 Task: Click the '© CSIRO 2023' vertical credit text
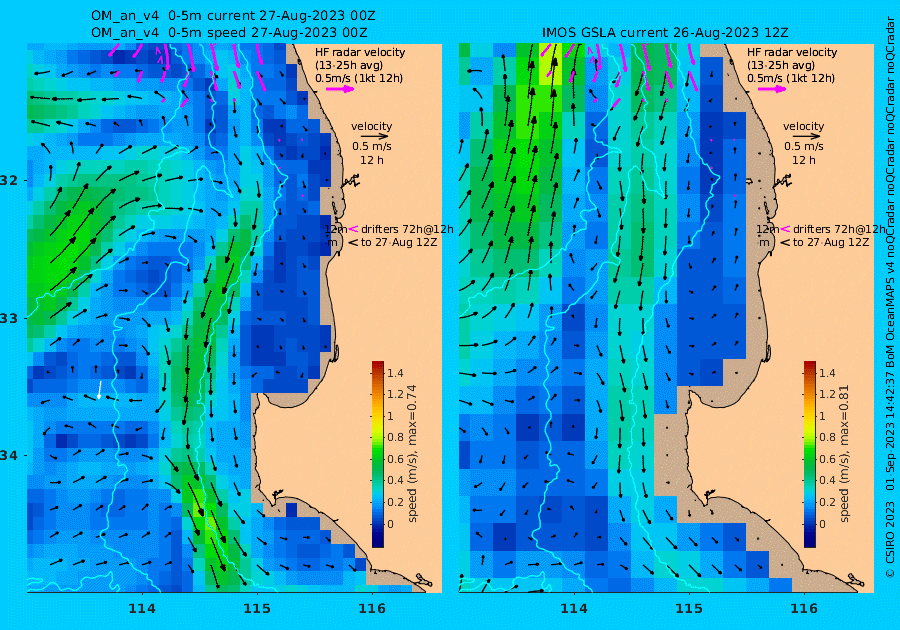[x=890, y=539]
